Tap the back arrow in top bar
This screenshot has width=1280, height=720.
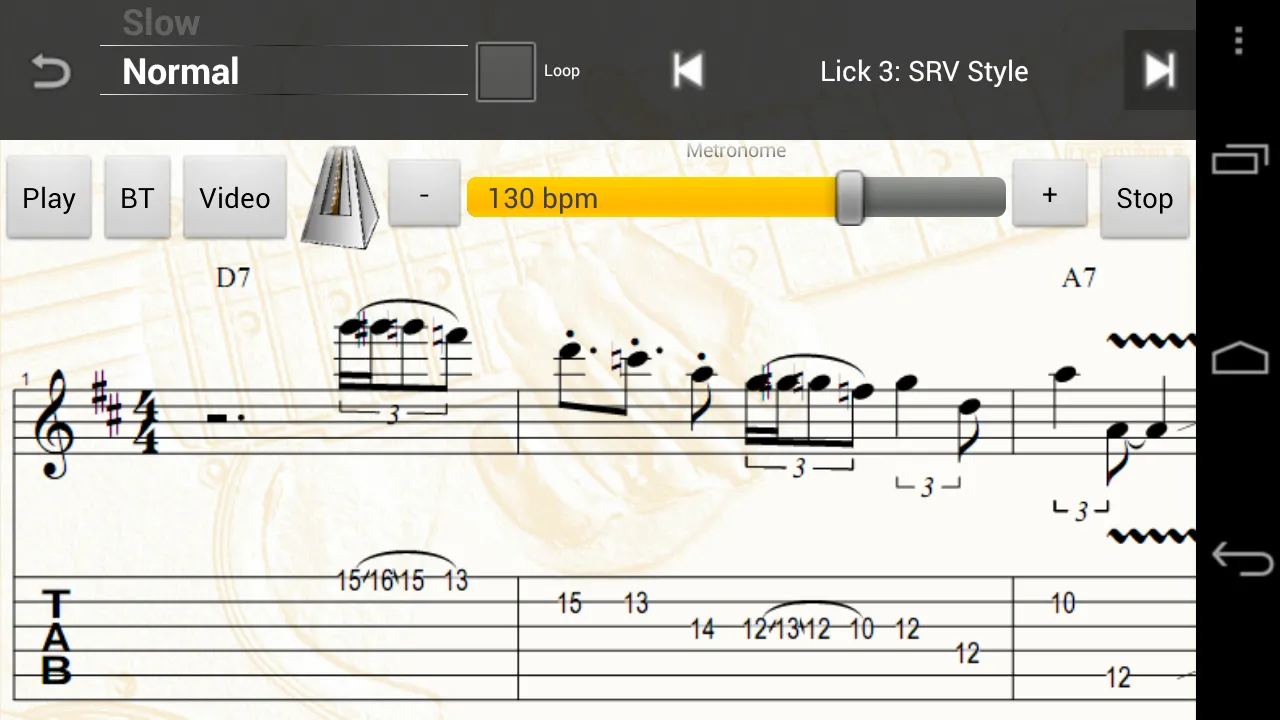point(50,72)
